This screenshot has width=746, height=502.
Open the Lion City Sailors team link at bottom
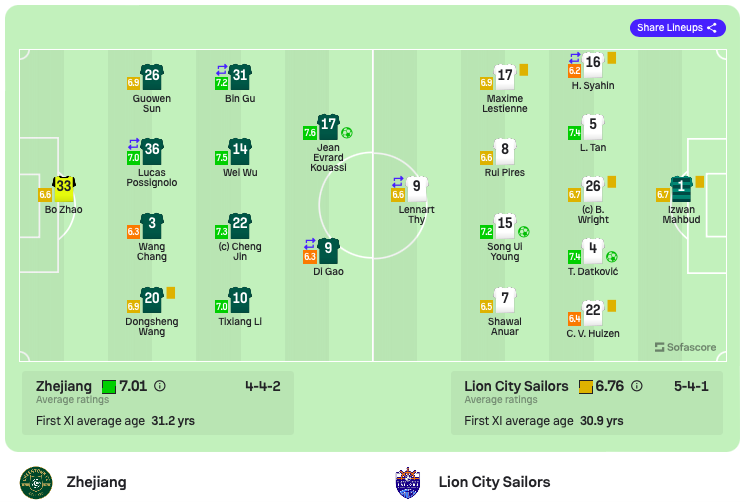tap(494, 482)
